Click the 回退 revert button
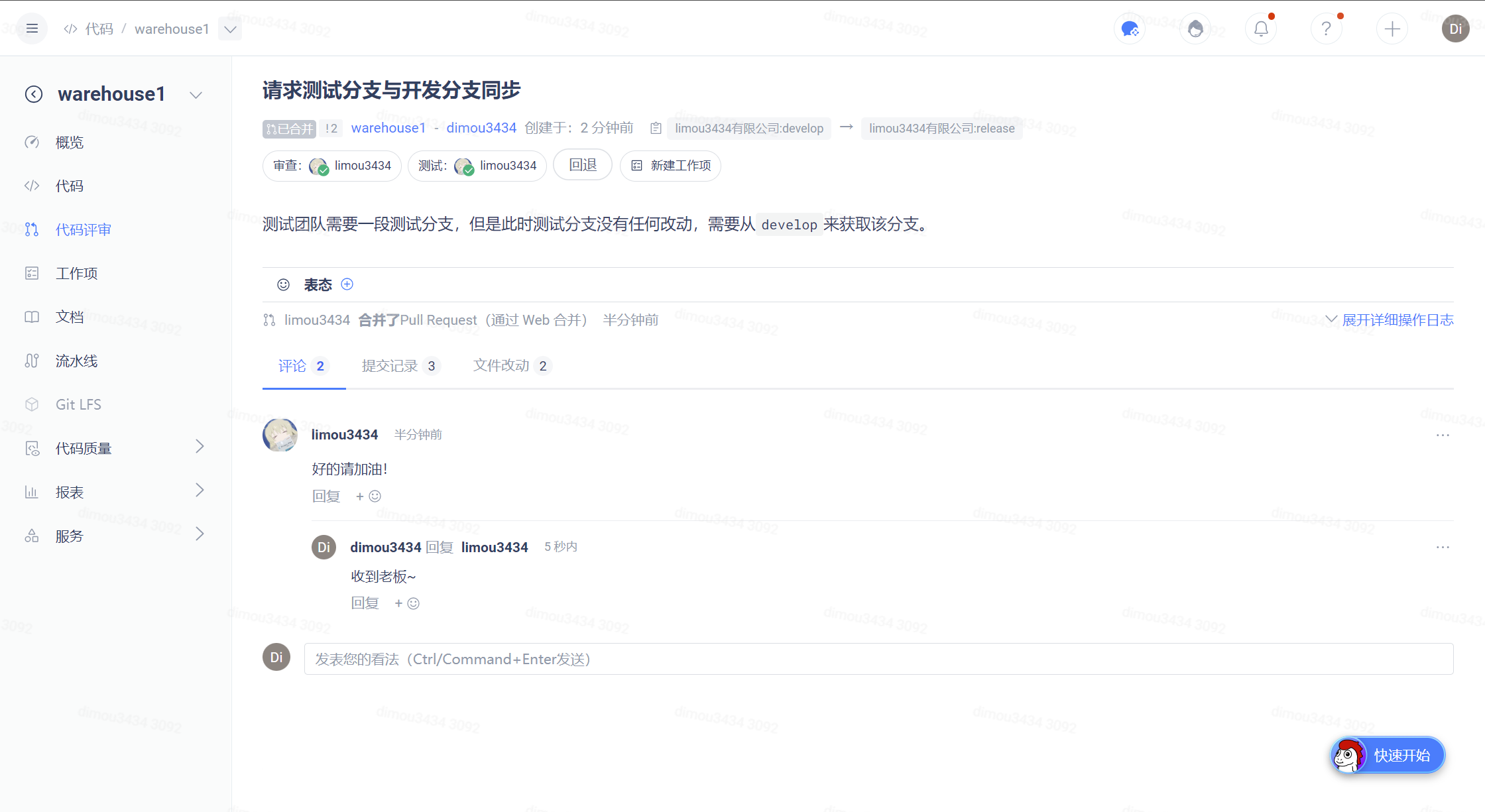 pyautogui.click(x=582, y=164)
